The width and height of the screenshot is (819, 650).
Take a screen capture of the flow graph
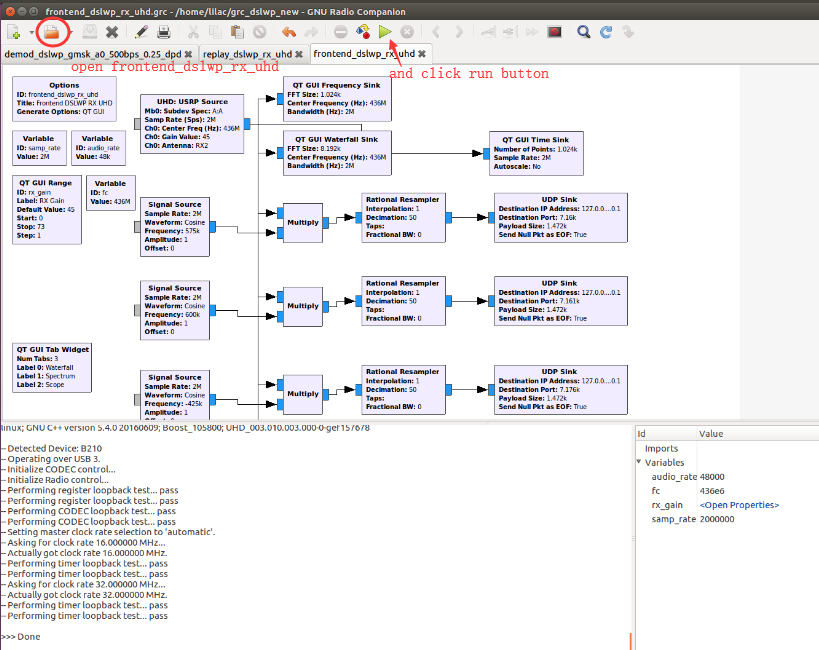coord(555,32)
